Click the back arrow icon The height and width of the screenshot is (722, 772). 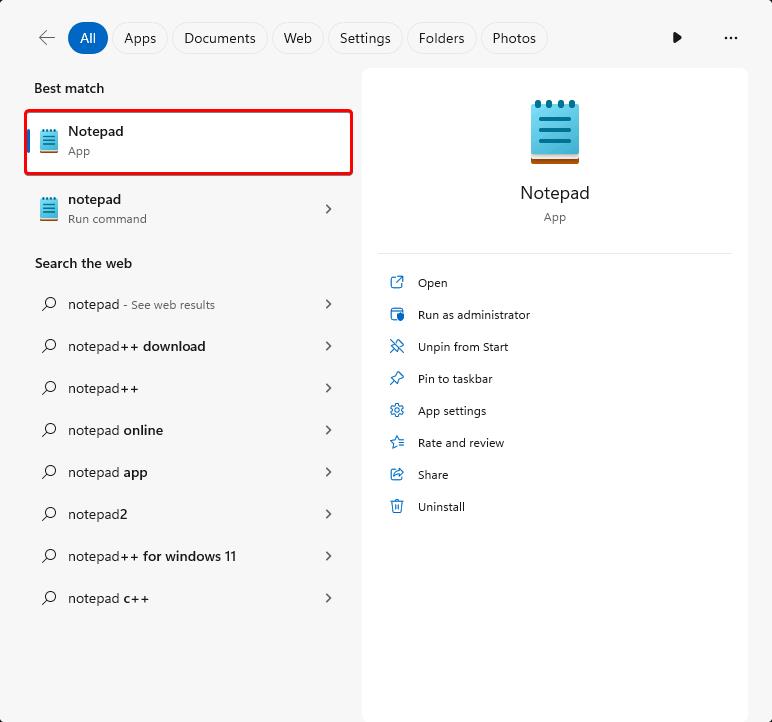(47, 38)
